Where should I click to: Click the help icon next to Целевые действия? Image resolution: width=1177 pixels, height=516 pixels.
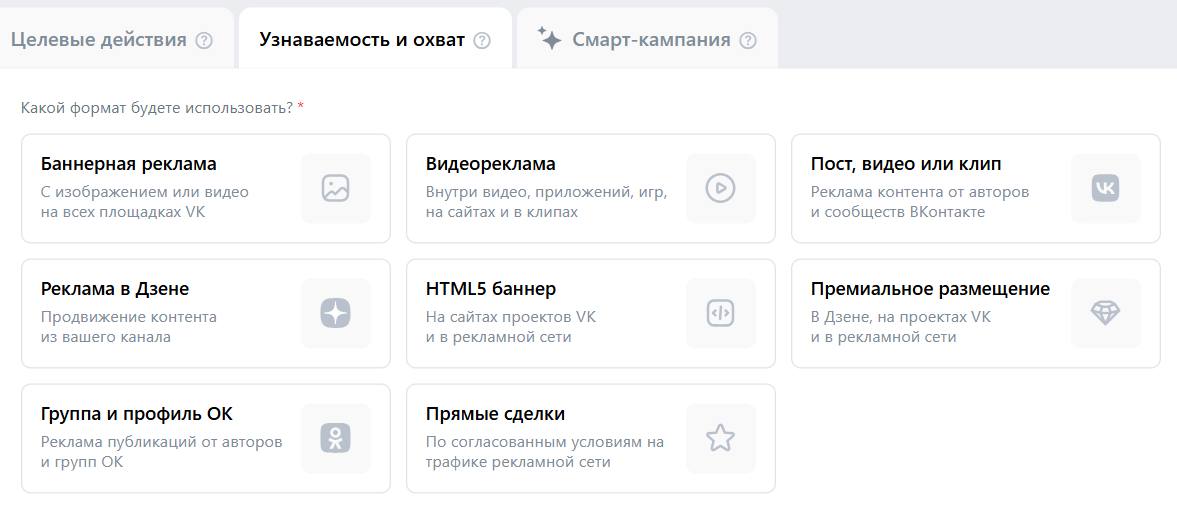(x=203, y=41)
